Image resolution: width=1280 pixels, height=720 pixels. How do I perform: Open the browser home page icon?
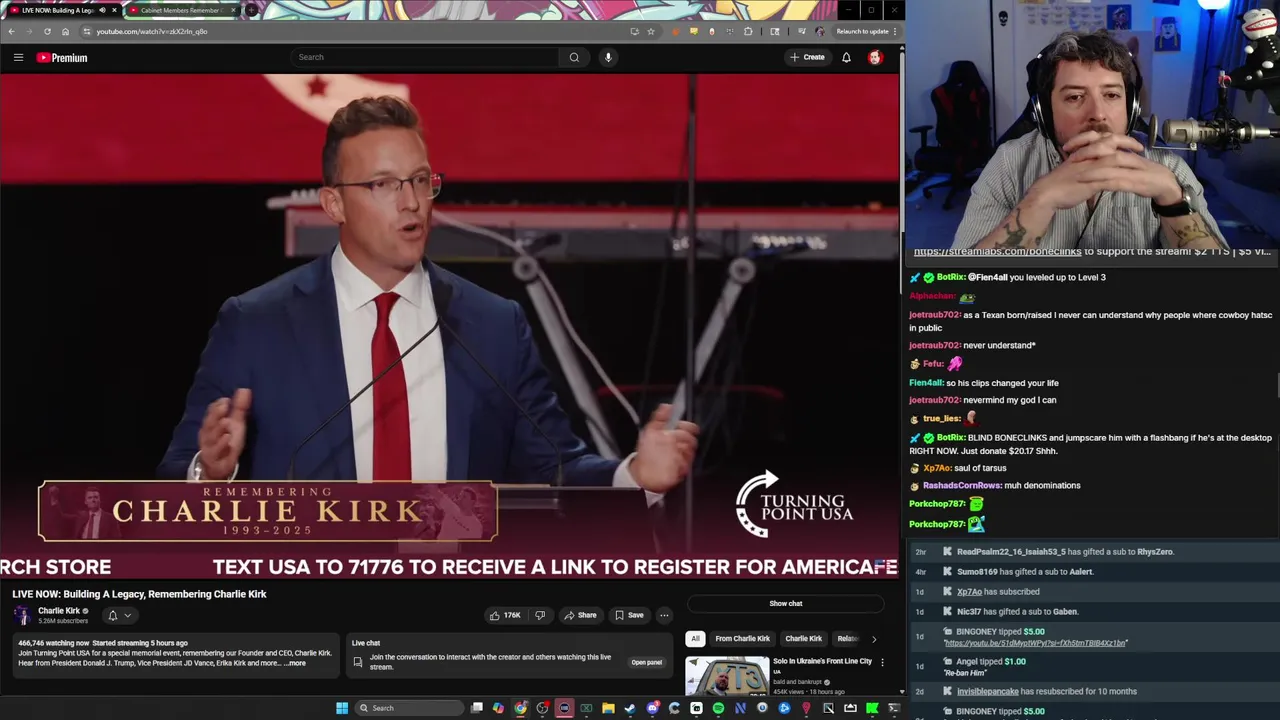65,31
